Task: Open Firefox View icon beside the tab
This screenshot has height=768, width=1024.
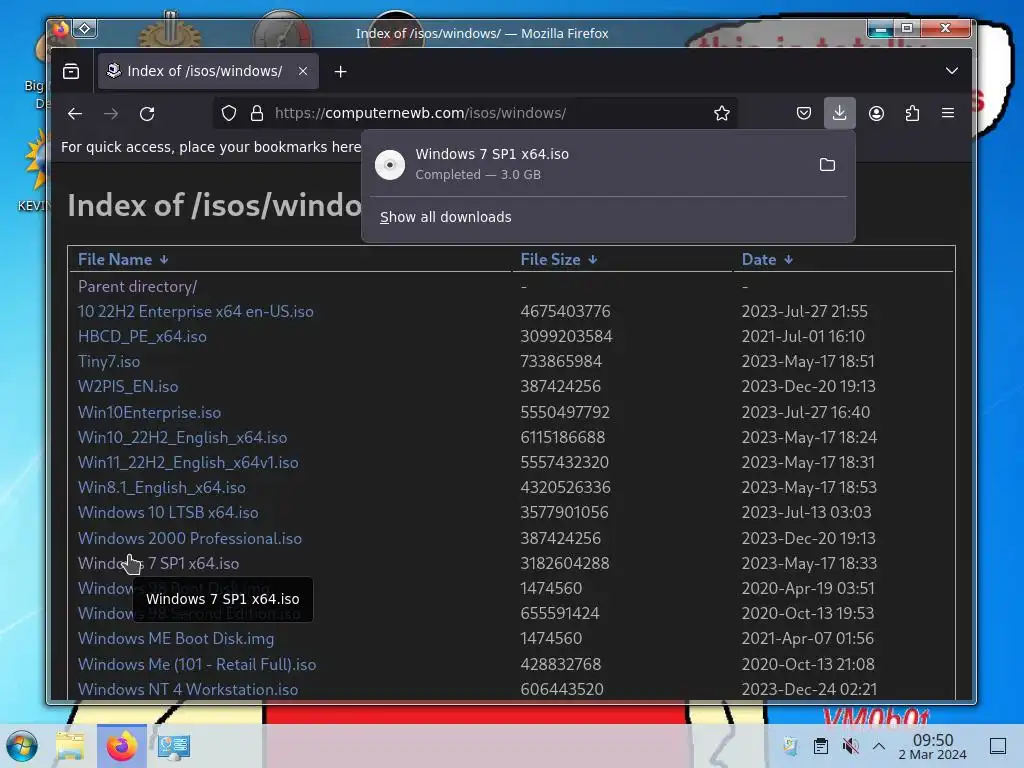Action: [71, 71]
